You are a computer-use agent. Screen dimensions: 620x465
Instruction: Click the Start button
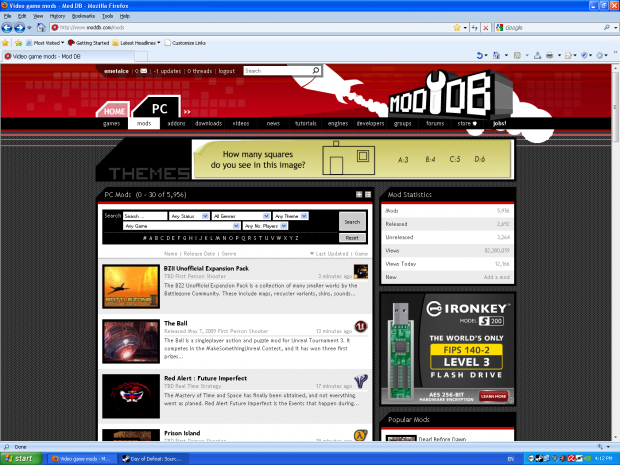point(21,459)
